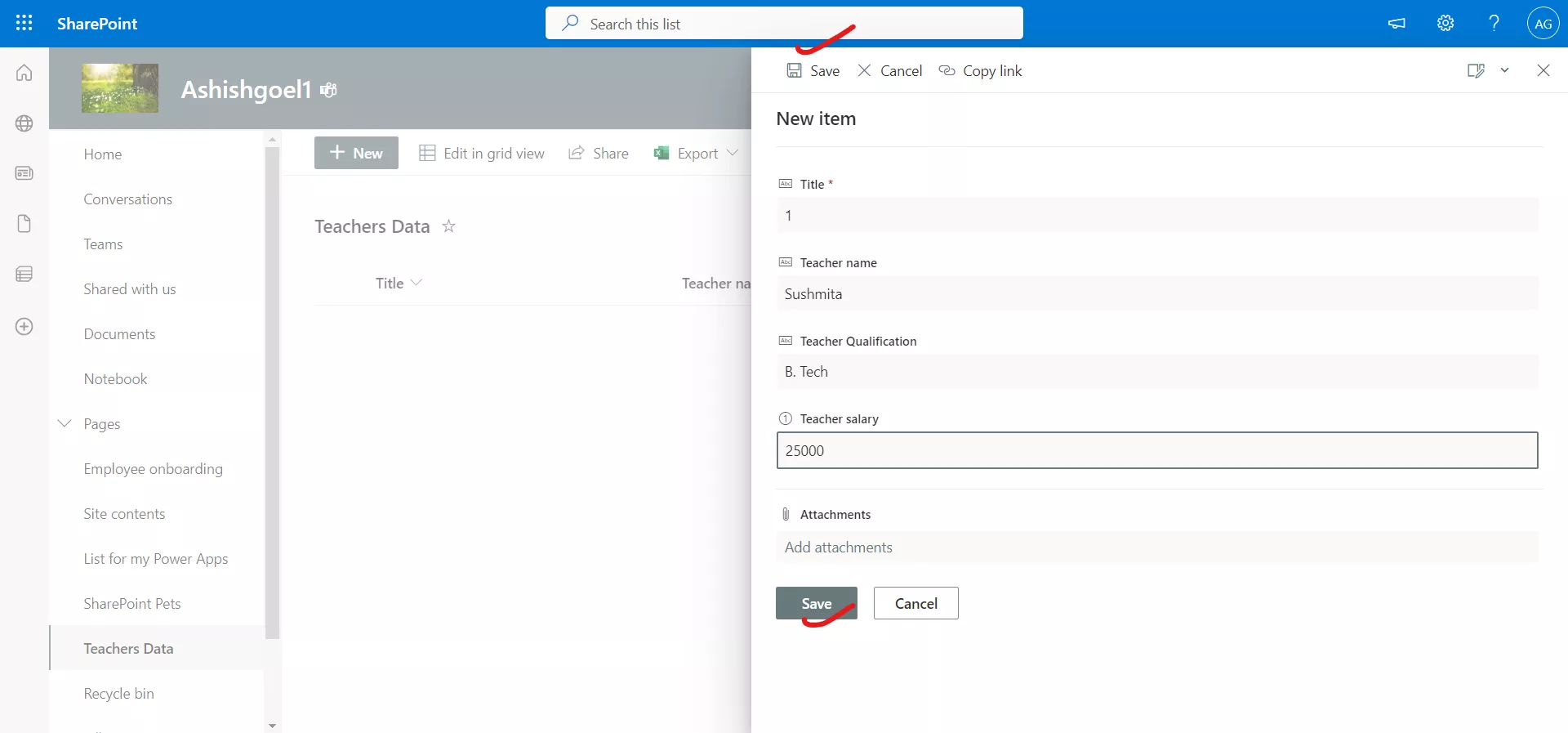Open Site contents navigation link
1568x733 pixels.
[124, 514]
